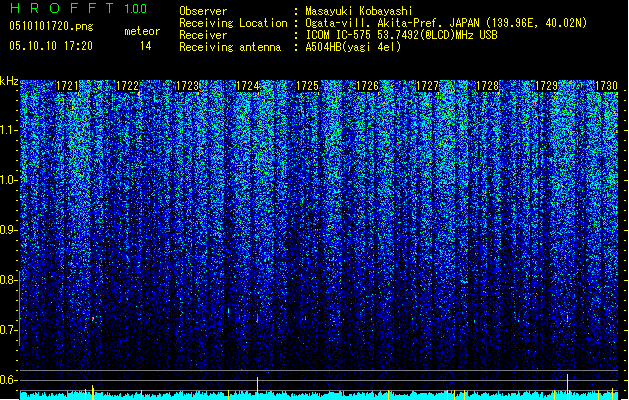Click the tall yellow intensity spike below 1724
Image resolution: width=629 pixels, height=400 pixels.
[258, 388]
